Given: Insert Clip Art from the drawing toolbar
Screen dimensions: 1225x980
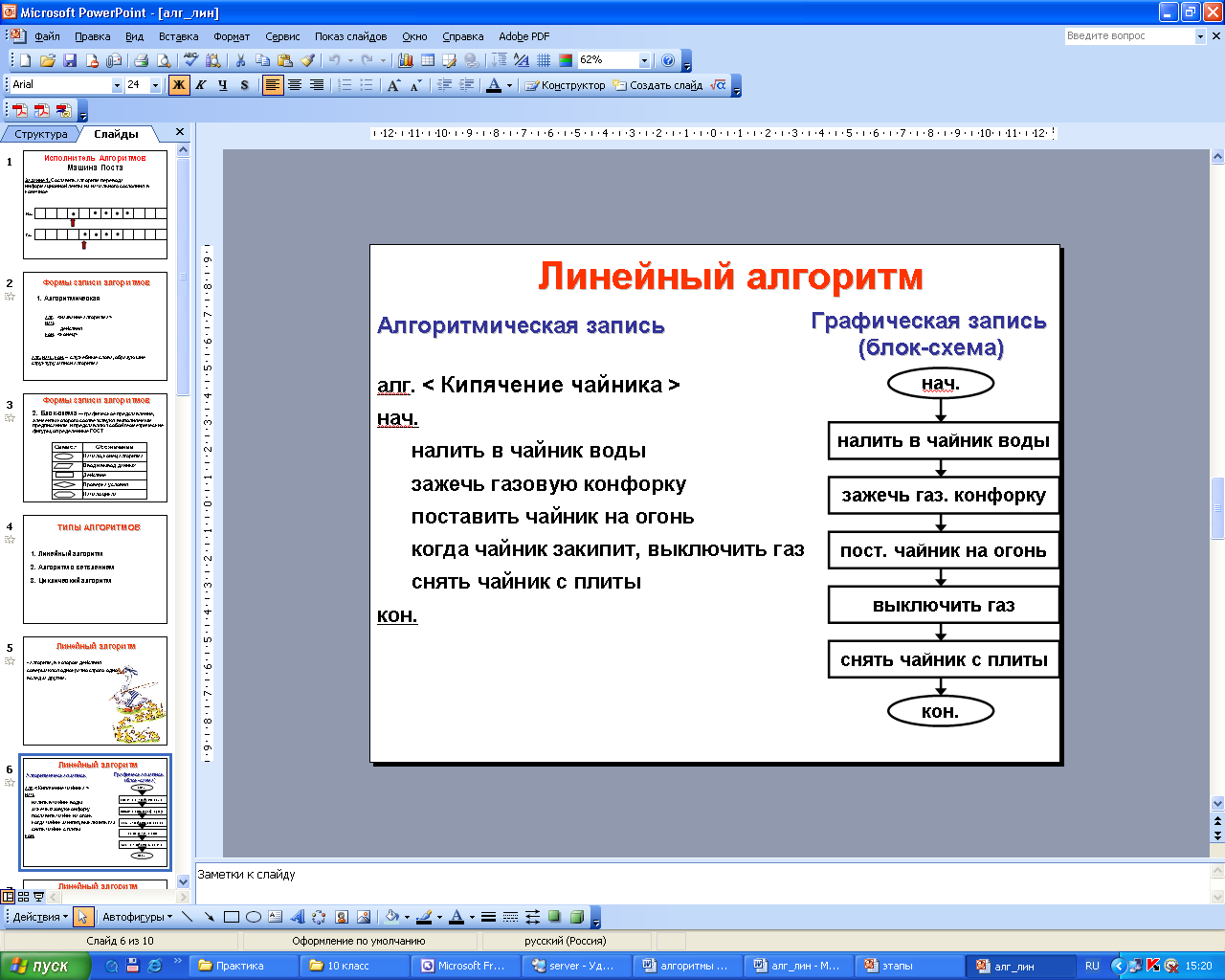Looking at the screenshot, I should 342,917.
